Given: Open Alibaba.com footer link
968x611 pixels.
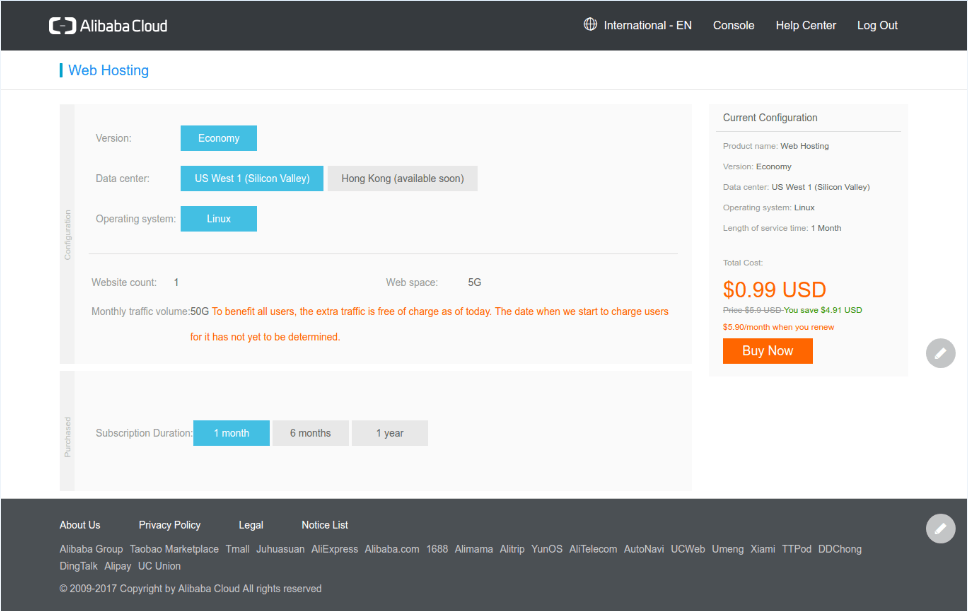Looking at the screenshot, I should point(392,549).
